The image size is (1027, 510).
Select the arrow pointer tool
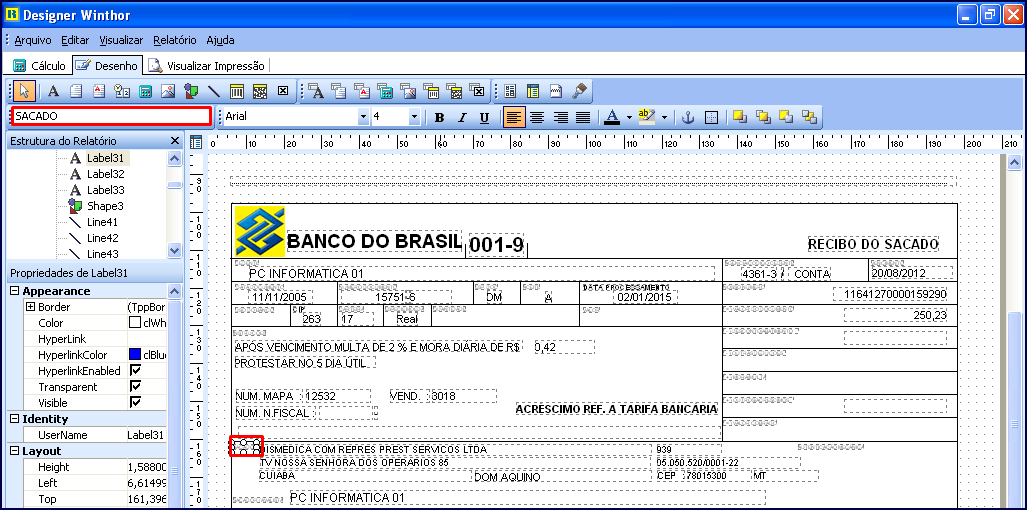coord(24,91)
